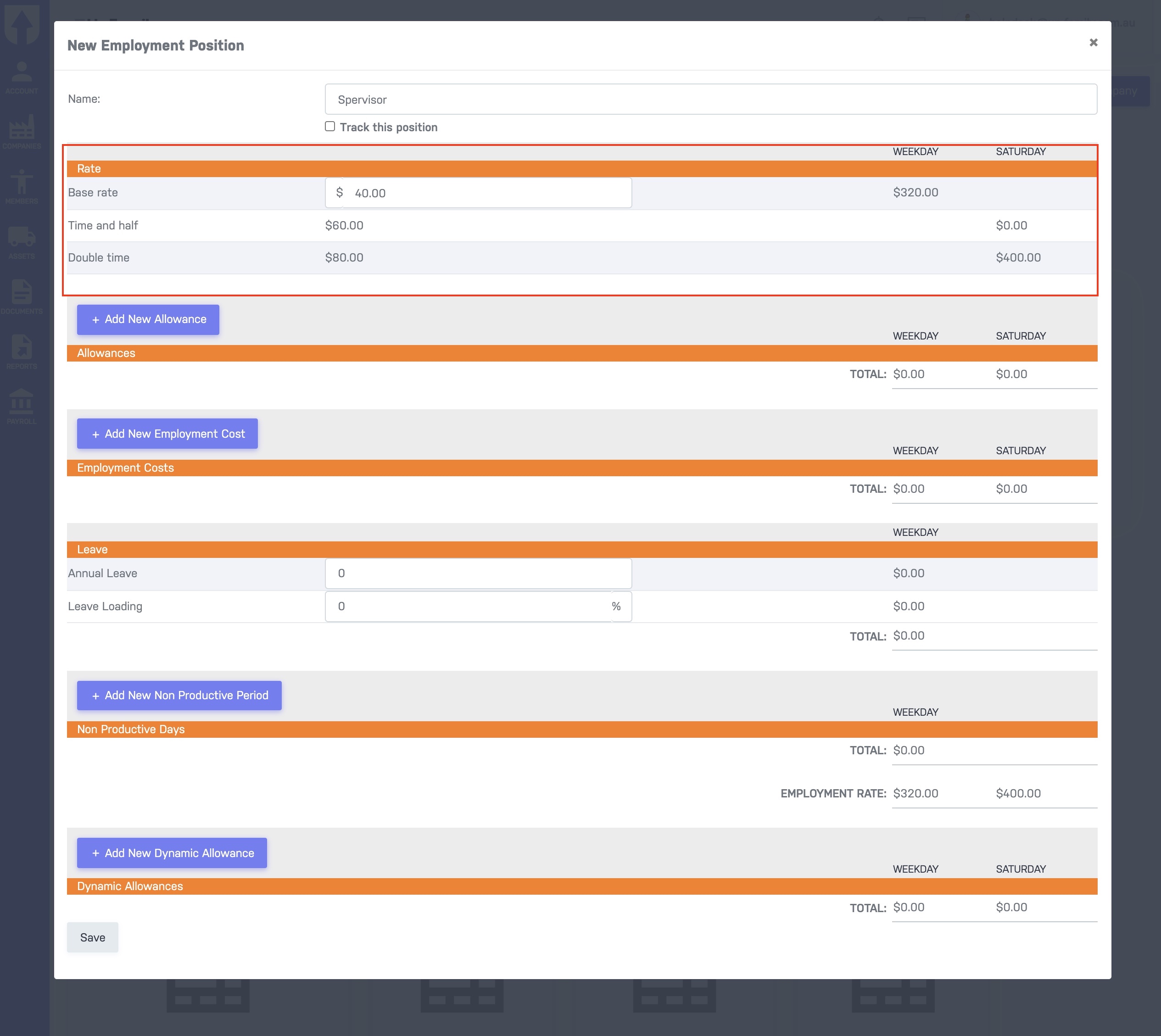The height and width of the screenshot is (1036, 1161).
Task: Click Add New Dynamic Allowance button
Action: pyautogui.click(x=171, y=853)
